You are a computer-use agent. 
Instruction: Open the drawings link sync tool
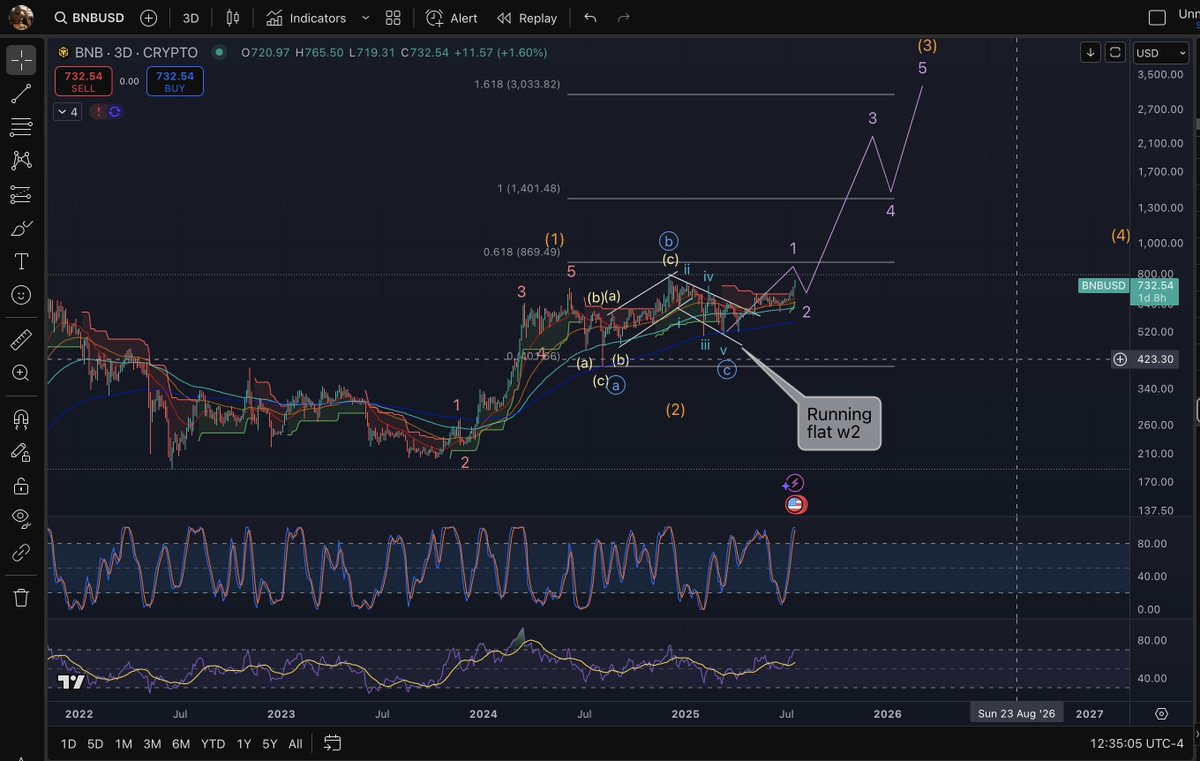pos(21,552)
